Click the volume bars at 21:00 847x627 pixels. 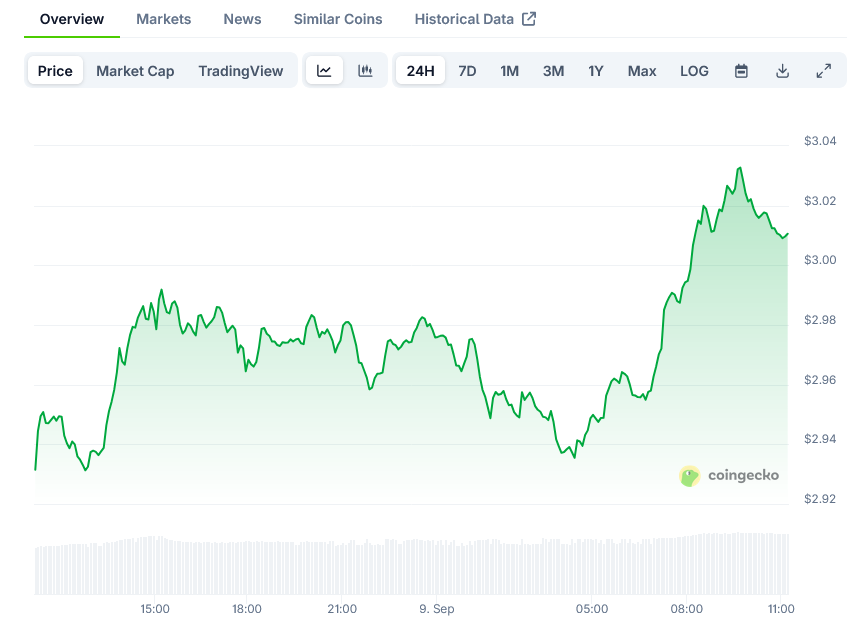[342, 568]
